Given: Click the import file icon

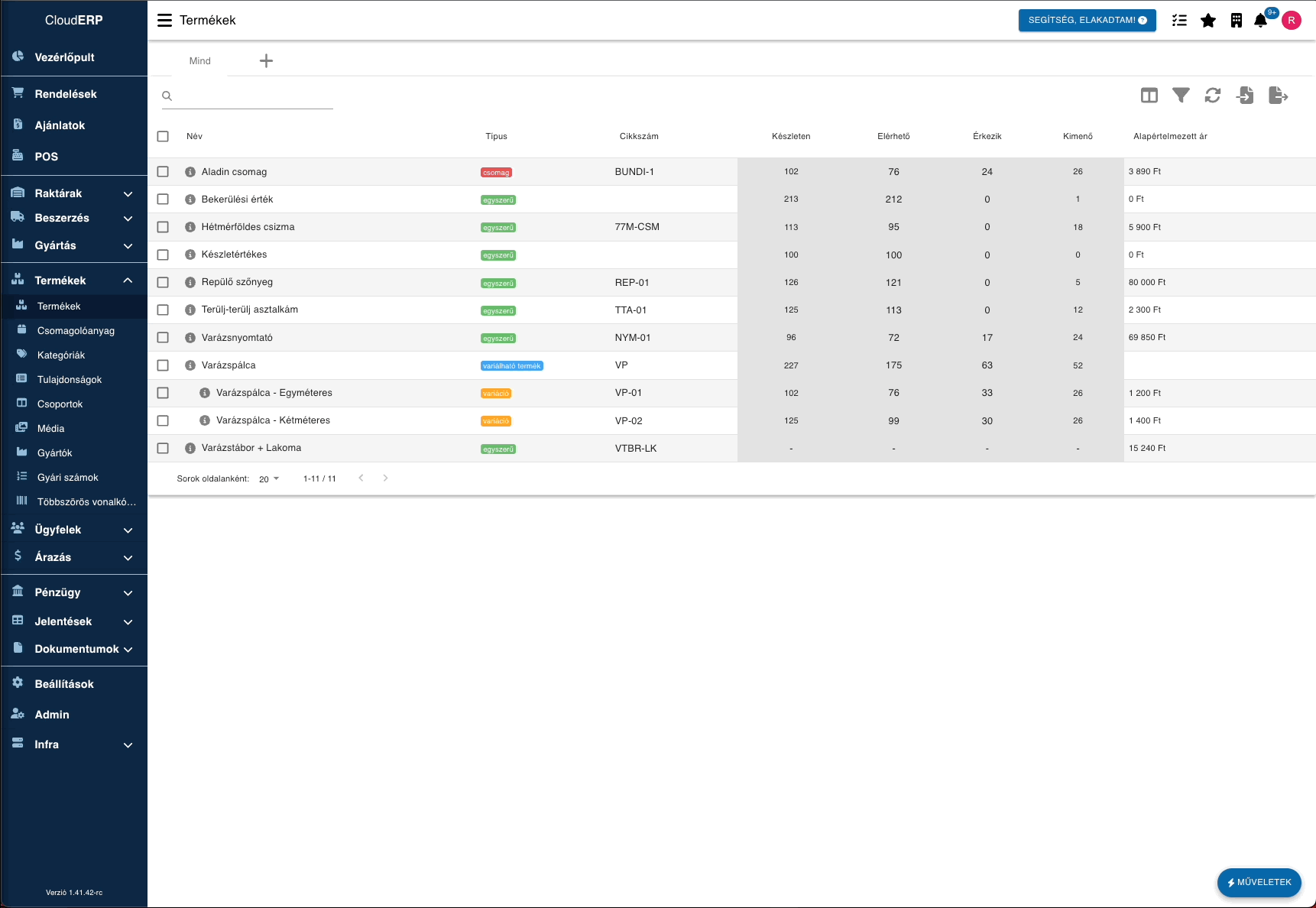Looking at the screenshot, I should tap(1245, 96).
